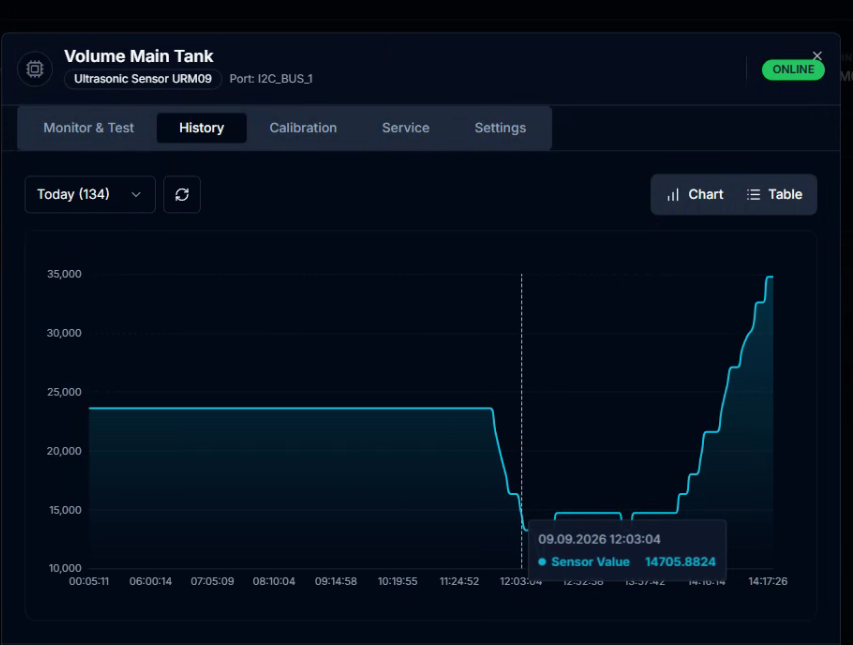Click the tooltip timestamp 09.09.2026 12:03:04
The height and width of the screenshot is (645, 853).
(599, 539)
